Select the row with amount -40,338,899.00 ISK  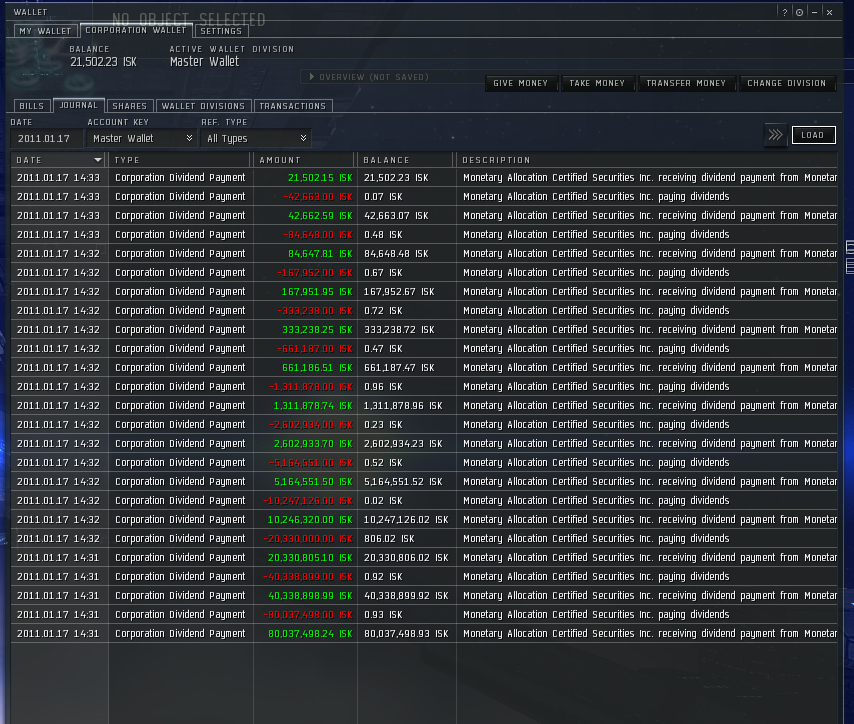424,576
